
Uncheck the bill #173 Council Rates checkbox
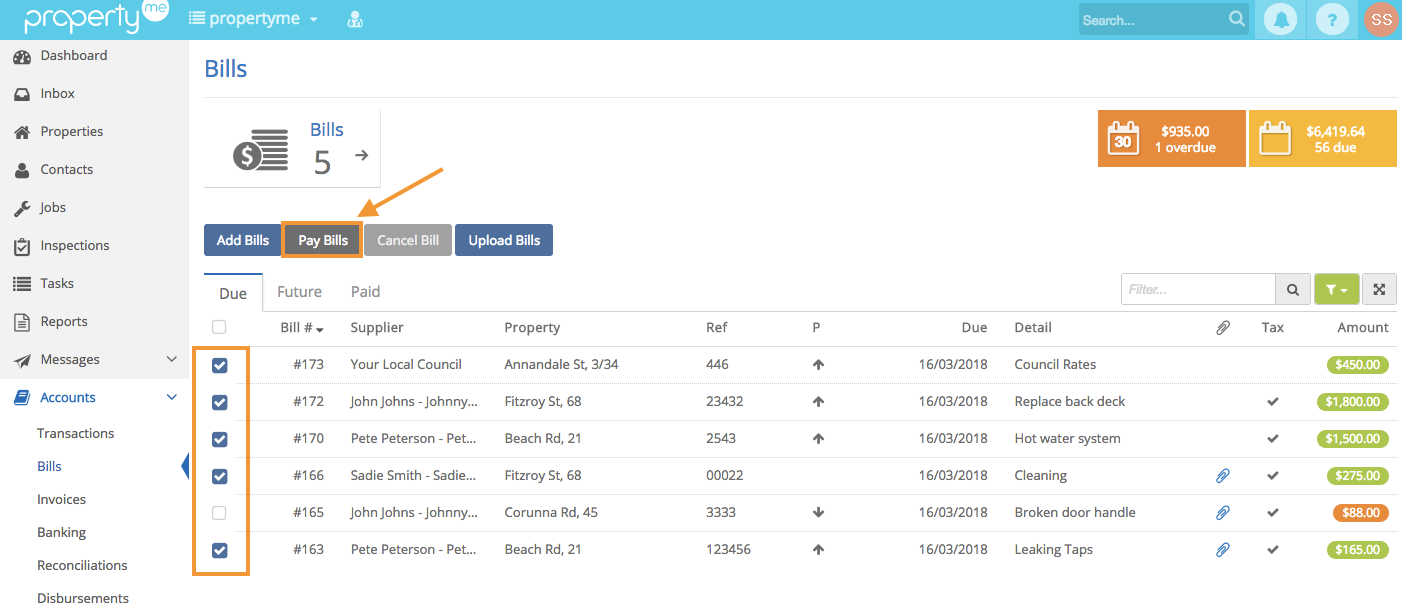(219, 365)
